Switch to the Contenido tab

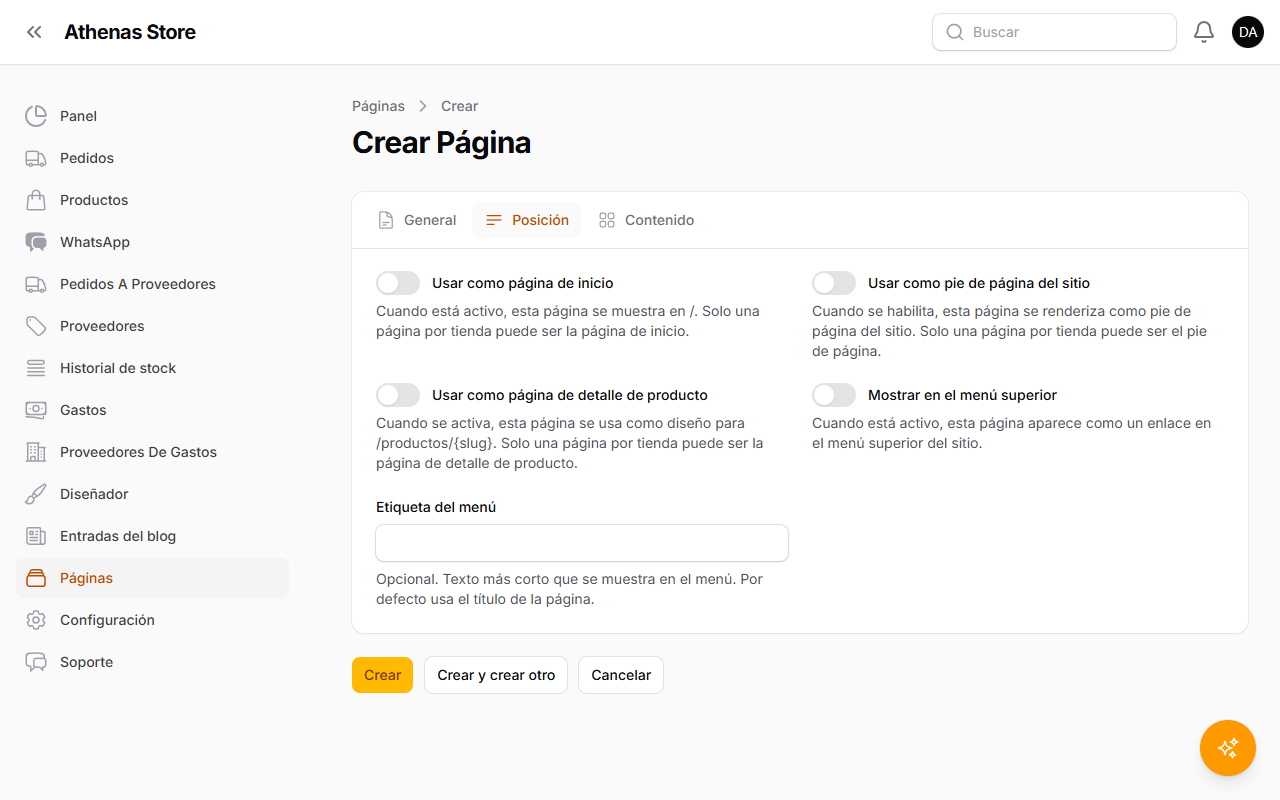(646, 220)
